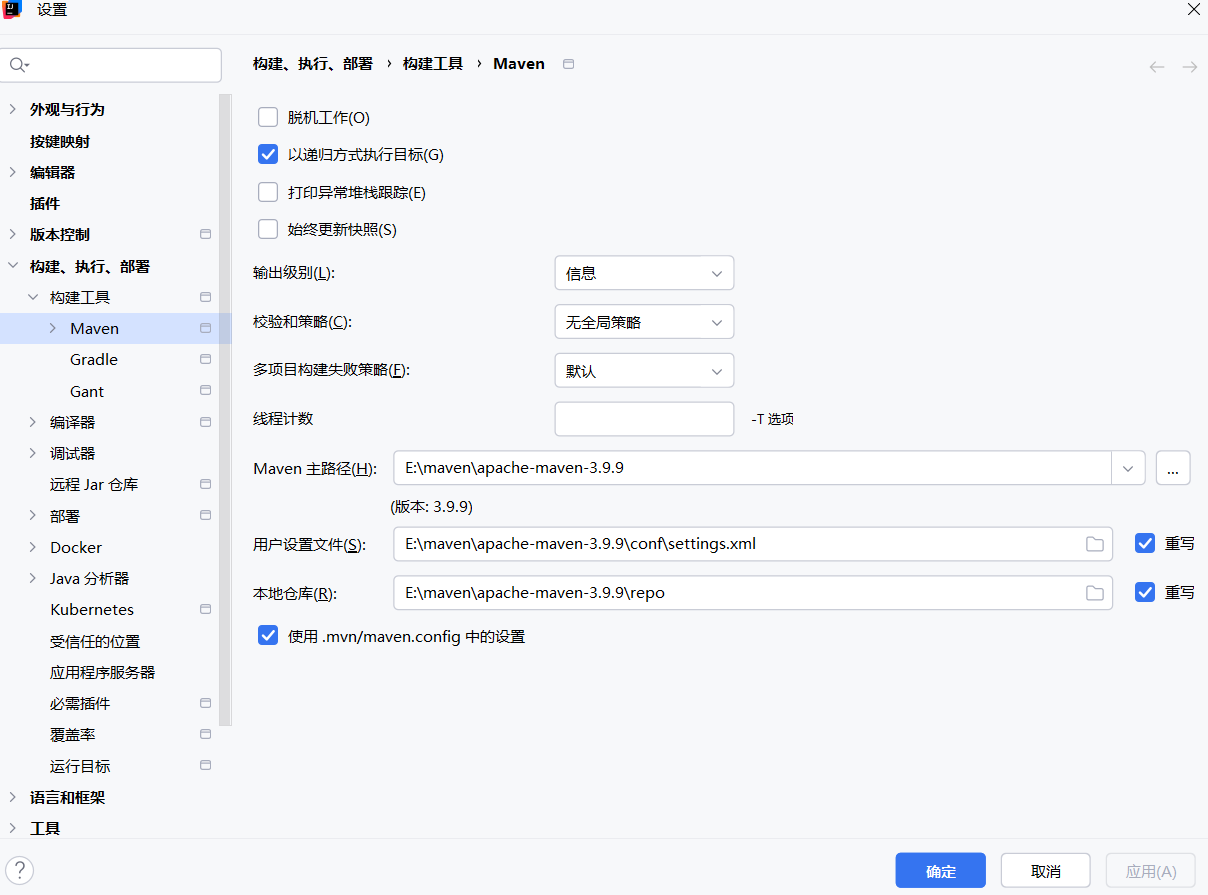Click the 确定 button
The width and height of the screenshot is (1208, 895).
click(x=941, y=871)
